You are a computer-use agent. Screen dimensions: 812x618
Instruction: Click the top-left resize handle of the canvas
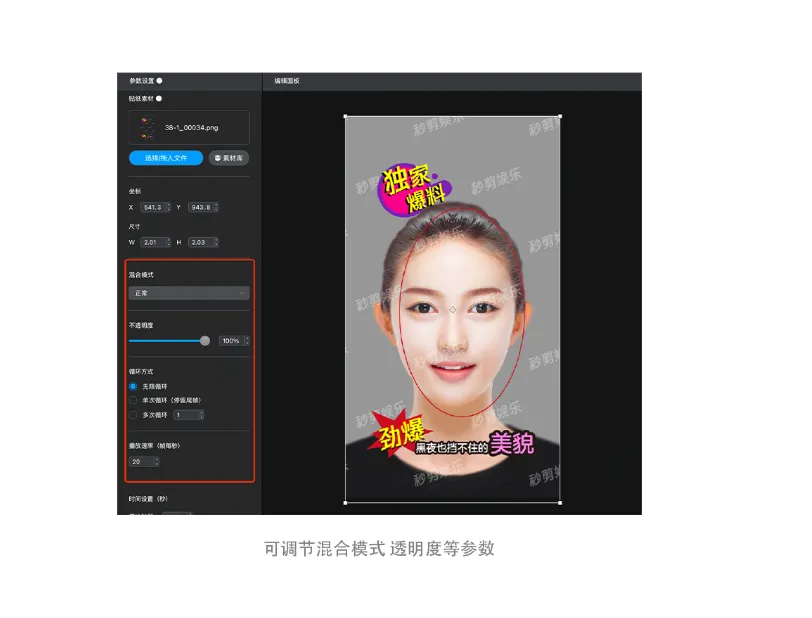tap(346, 117)
